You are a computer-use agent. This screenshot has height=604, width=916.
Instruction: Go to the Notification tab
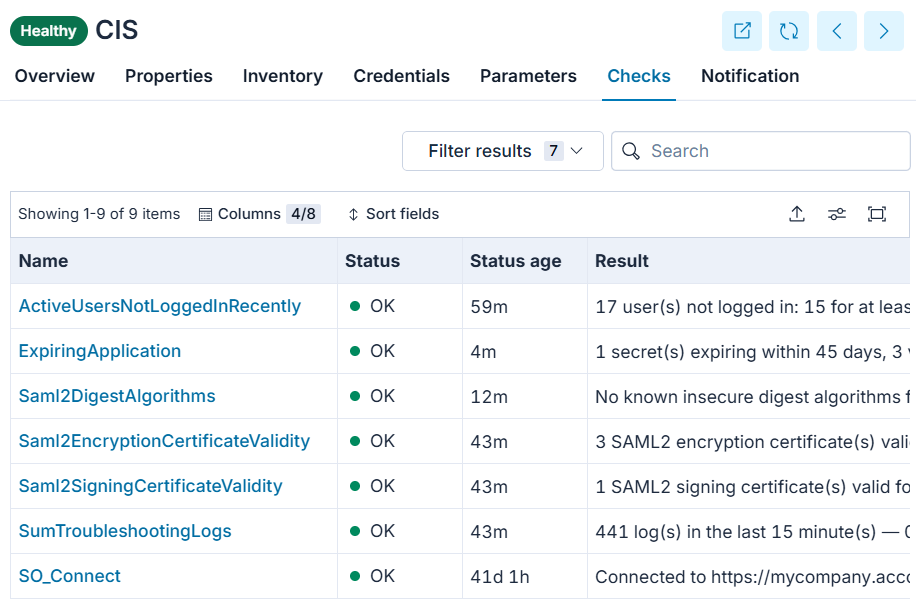750,76
